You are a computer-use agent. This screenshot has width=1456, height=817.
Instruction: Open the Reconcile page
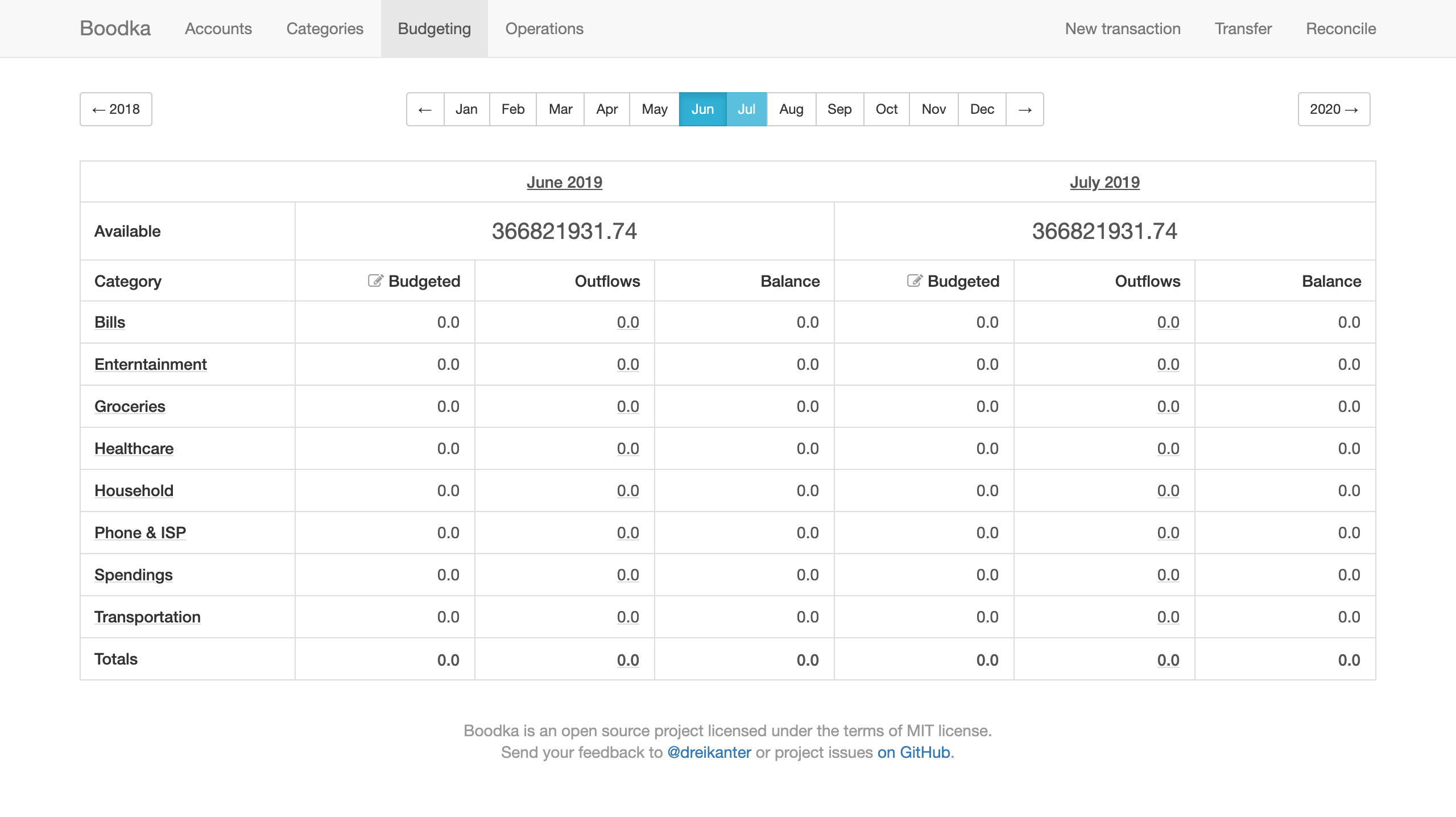[1341, 28]
